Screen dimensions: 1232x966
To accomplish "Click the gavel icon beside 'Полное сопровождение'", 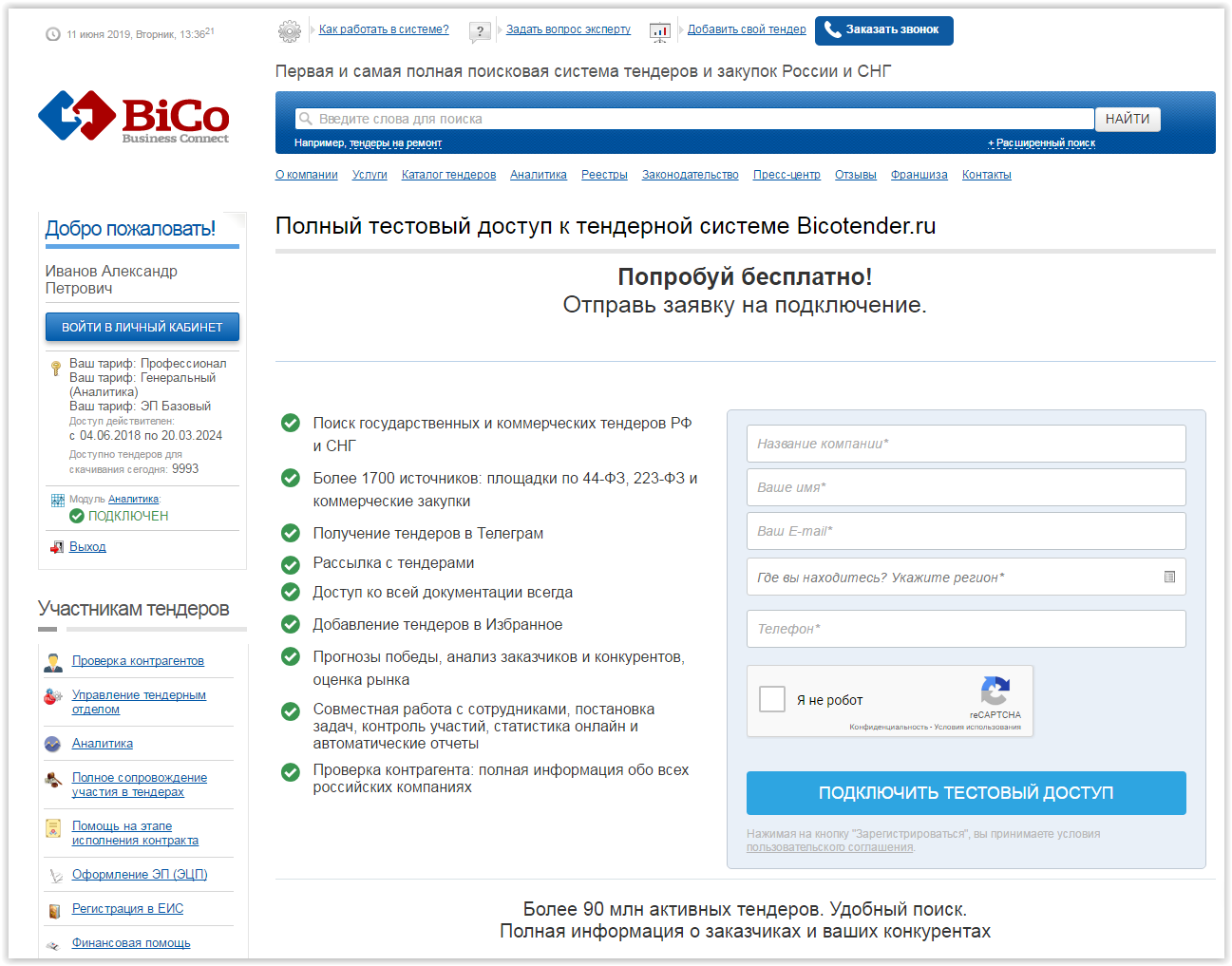I will click(x=53, y=780).
